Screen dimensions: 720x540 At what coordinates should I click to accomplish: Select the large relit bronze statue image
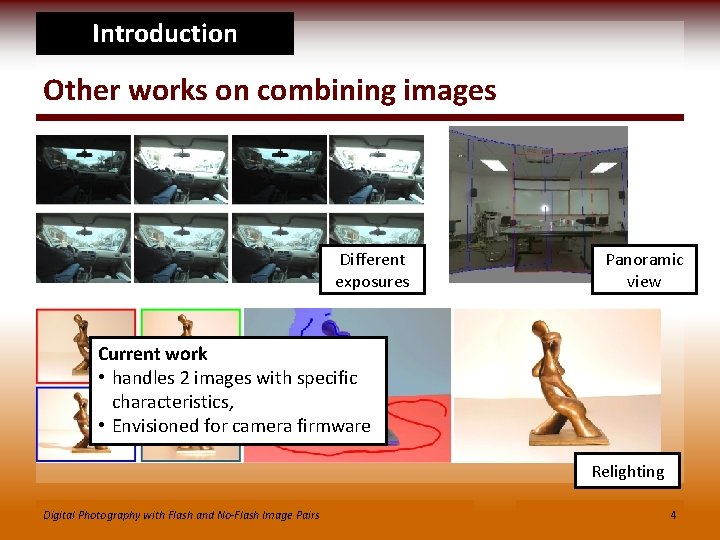pyautogui.click(x=557, y=385)
